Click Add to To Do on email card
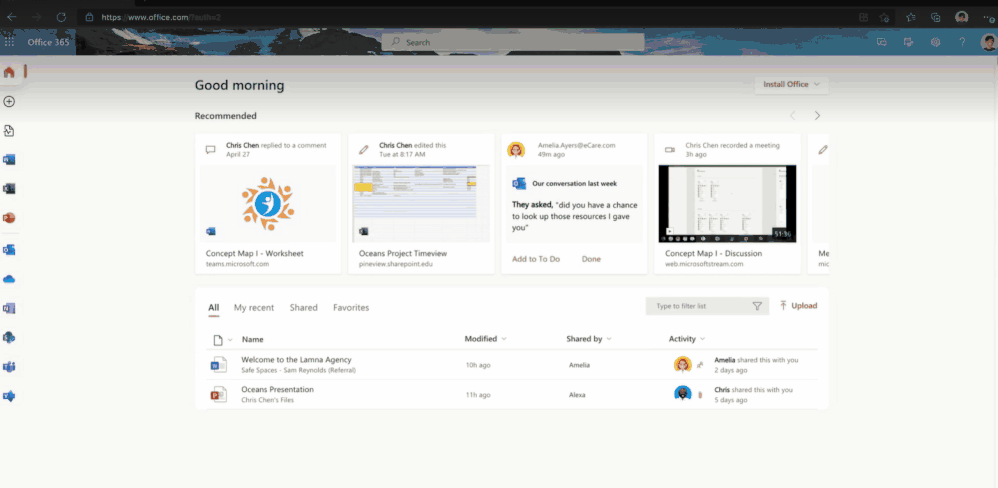This screenshot has width=998, height=488. [536, 259]
